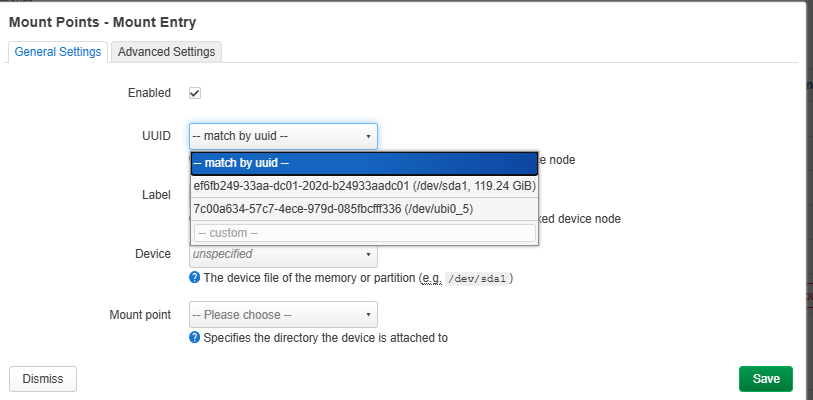Click the custom UUID input field
This screenshot has height=400, width=813.
pyautogui.click(x=364, y=232)
